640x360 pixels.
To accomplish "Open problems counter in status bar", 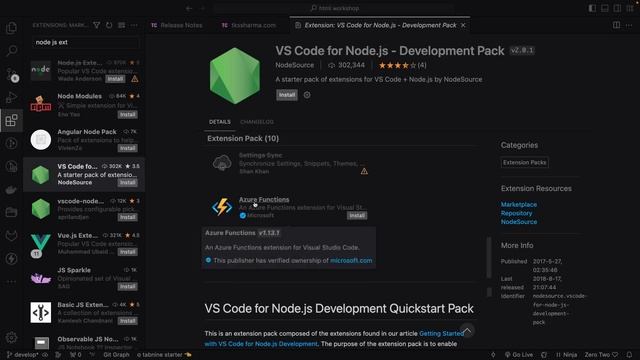I will 76,355.
